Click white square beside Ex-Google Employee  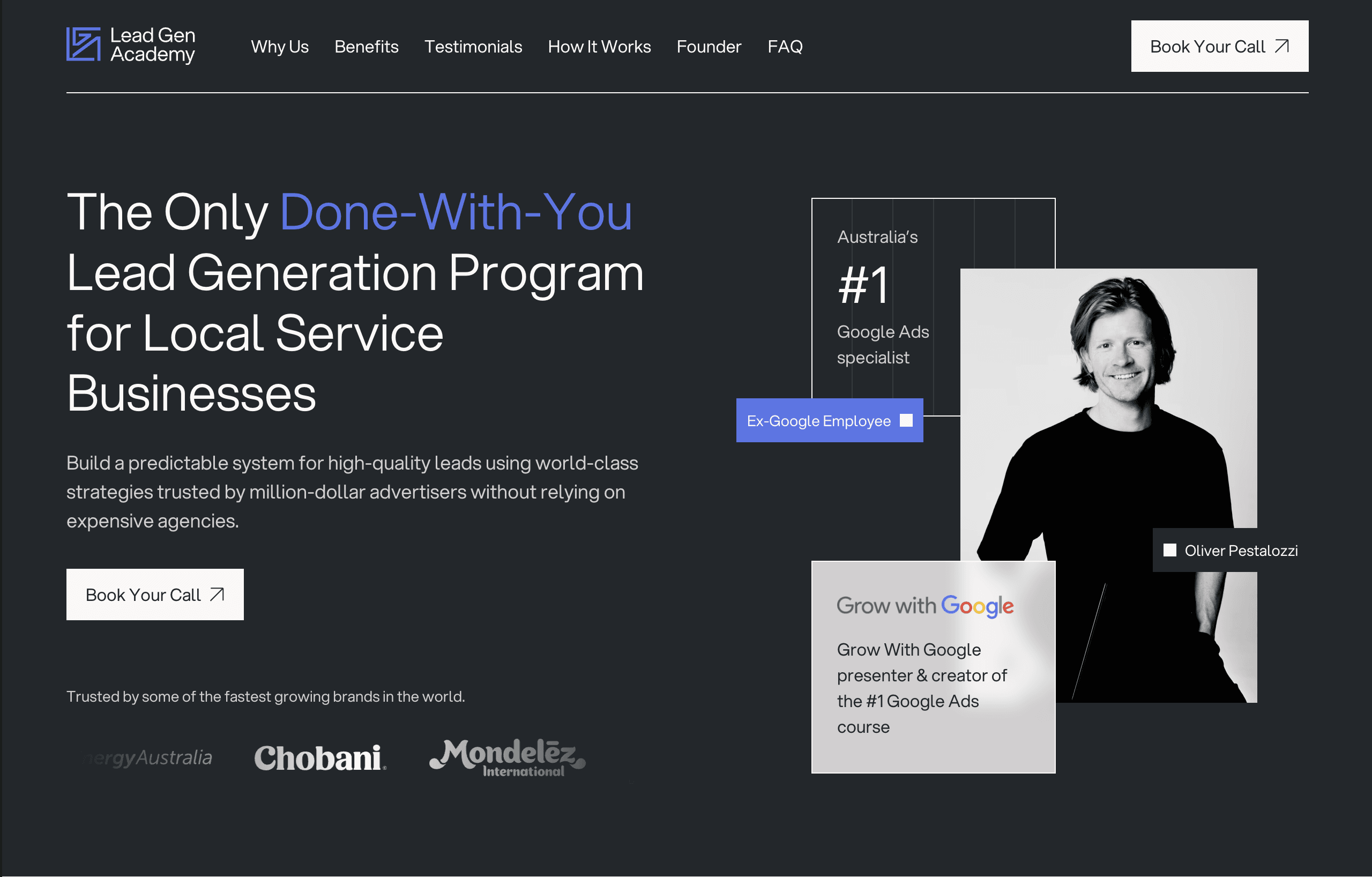[x=906, y=421]
